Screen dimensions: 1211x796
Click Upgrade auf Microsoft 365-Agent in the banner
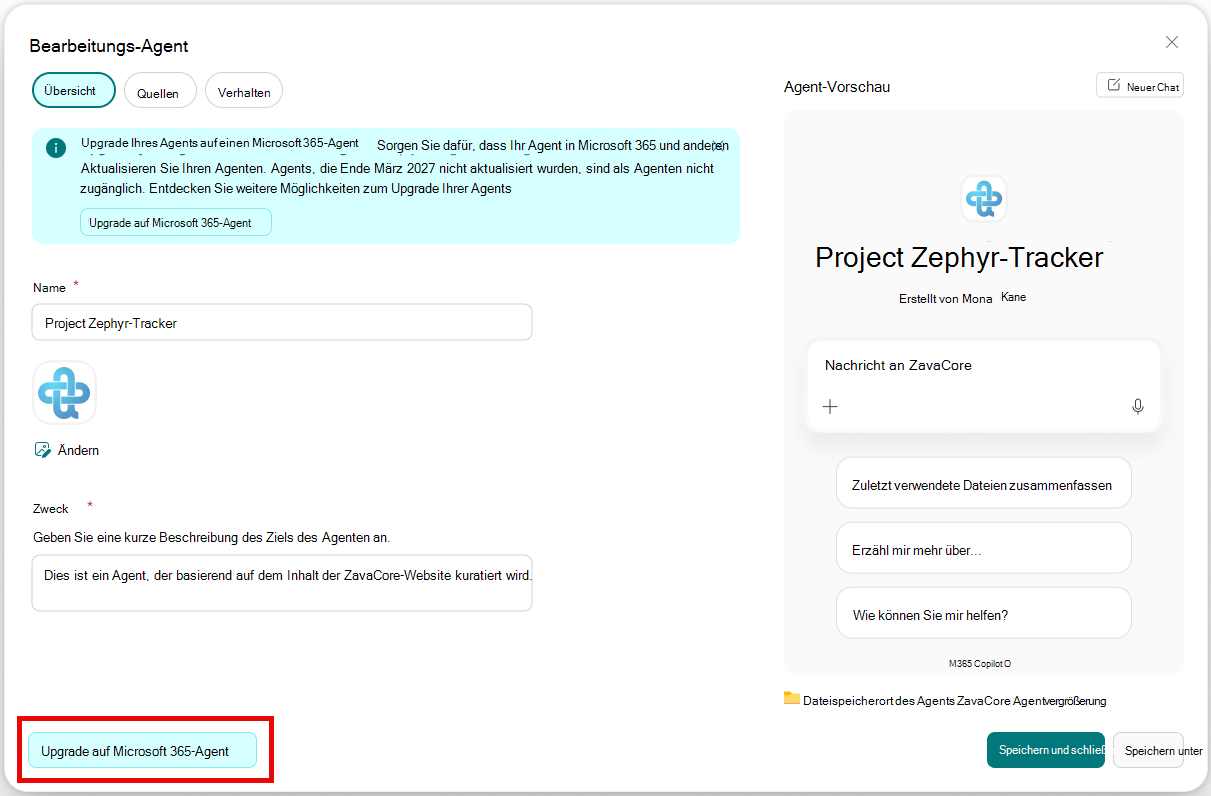(176, 222)
